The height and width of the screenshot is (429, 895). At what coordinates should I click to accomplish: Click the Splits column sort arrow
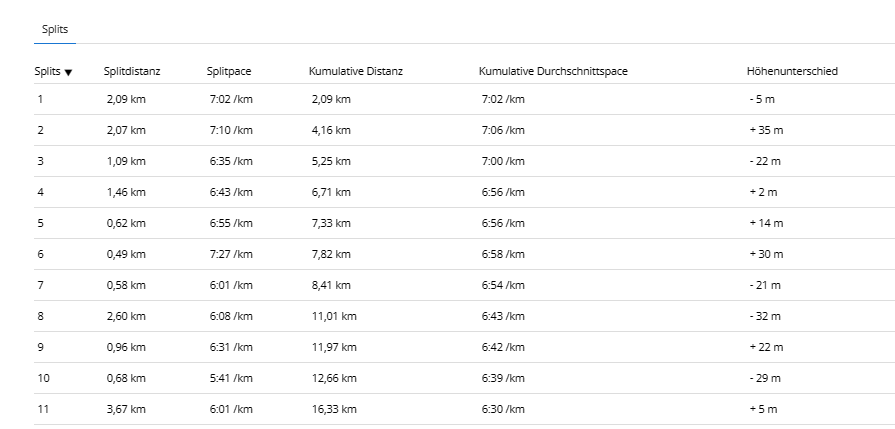pos(68,72)
